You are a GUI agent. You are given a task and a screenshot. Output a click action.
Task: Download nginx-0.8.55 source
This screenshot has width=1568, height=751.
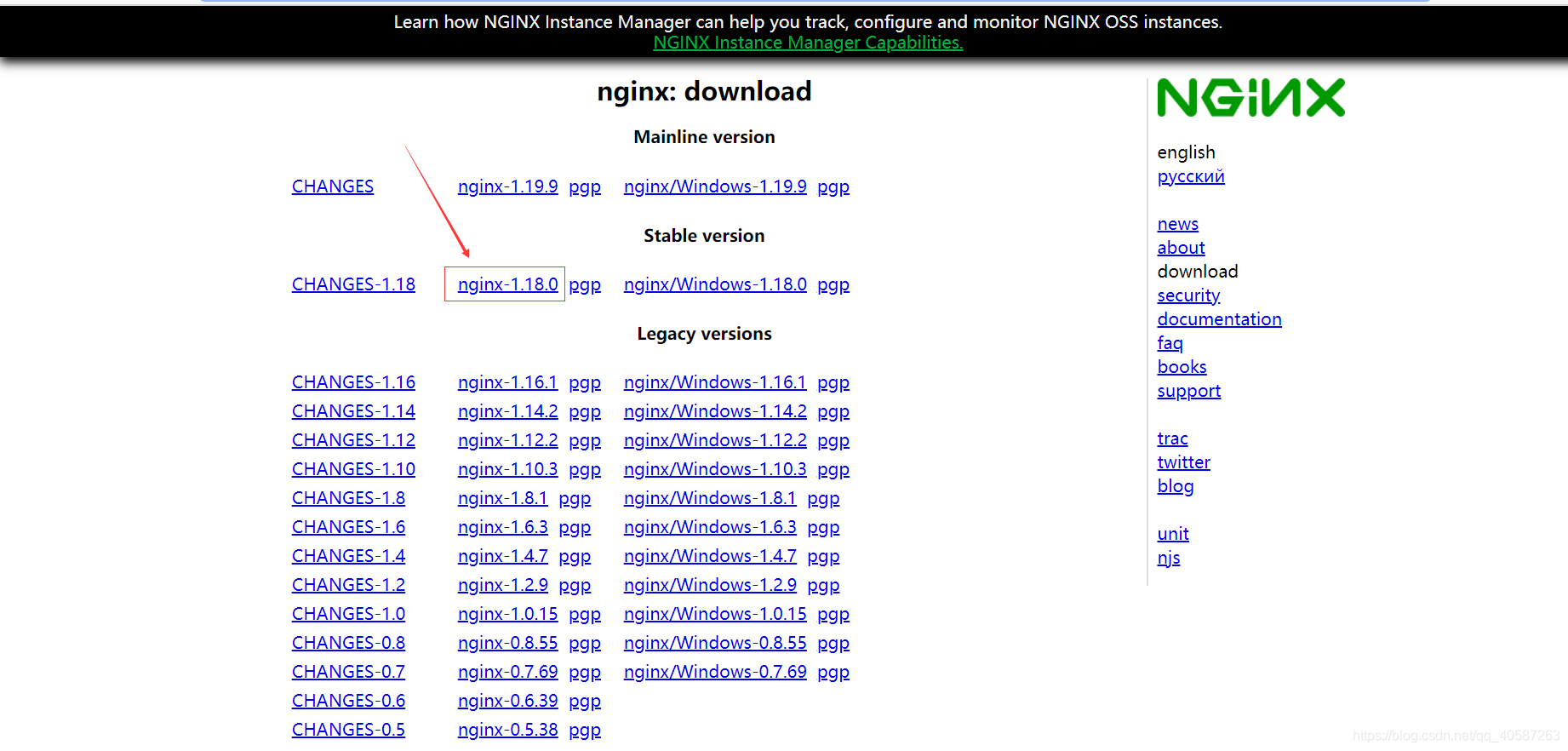[508, 643]
